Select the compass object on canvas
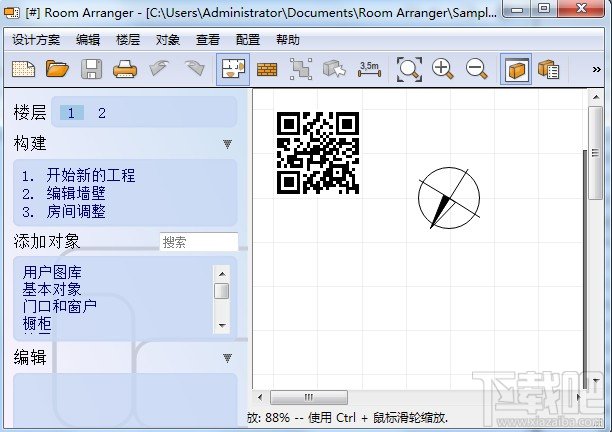 pyautogui.click(x=449, y=198)
